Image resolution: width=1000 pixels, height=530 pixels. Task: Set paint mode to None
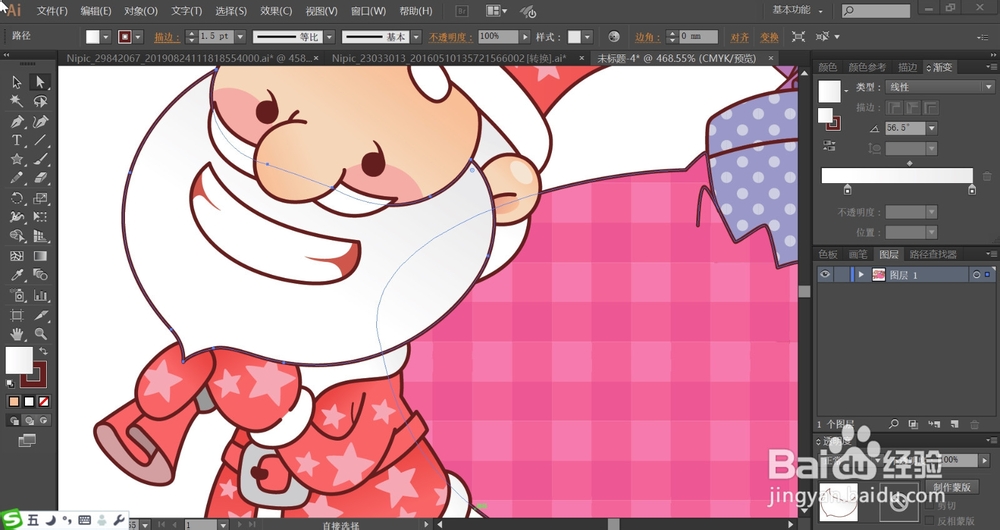(43, 402)
